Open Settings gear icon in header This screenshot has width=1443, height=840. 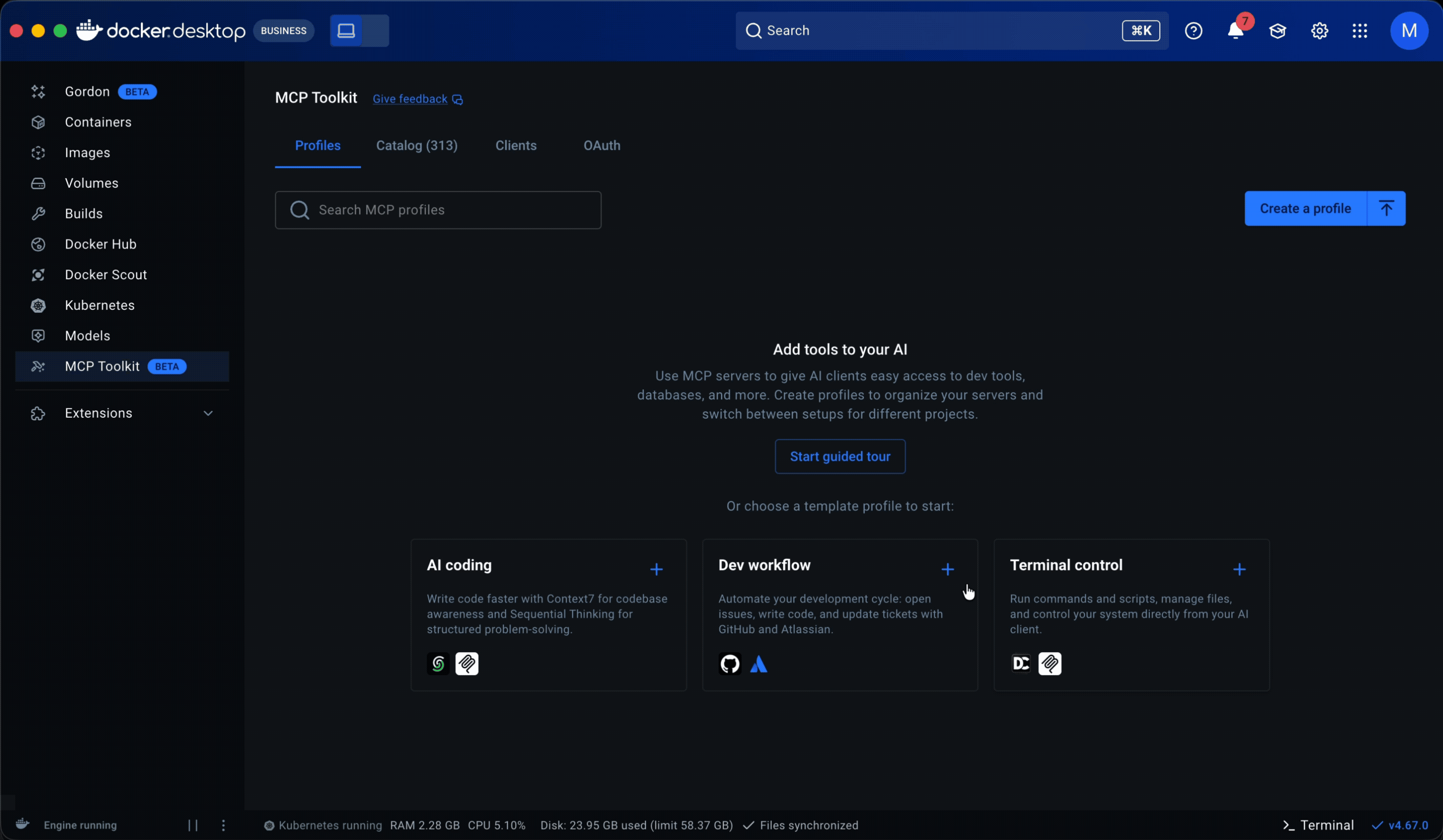[1319, 31]
